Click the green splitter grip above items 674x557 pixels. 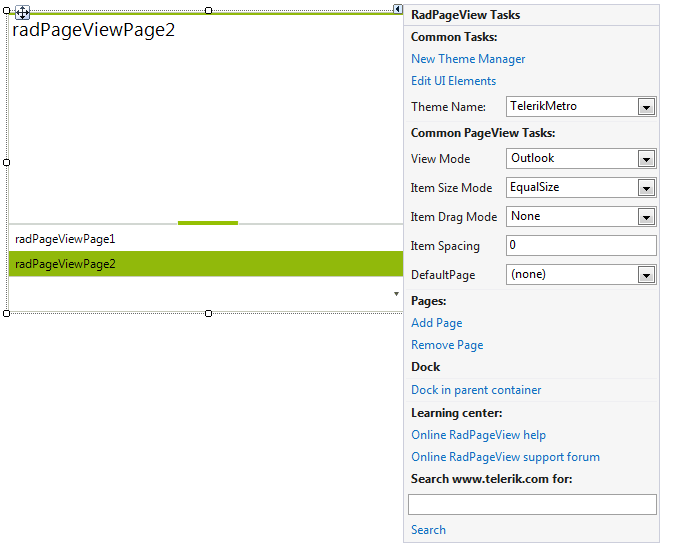tap(208, 223)
